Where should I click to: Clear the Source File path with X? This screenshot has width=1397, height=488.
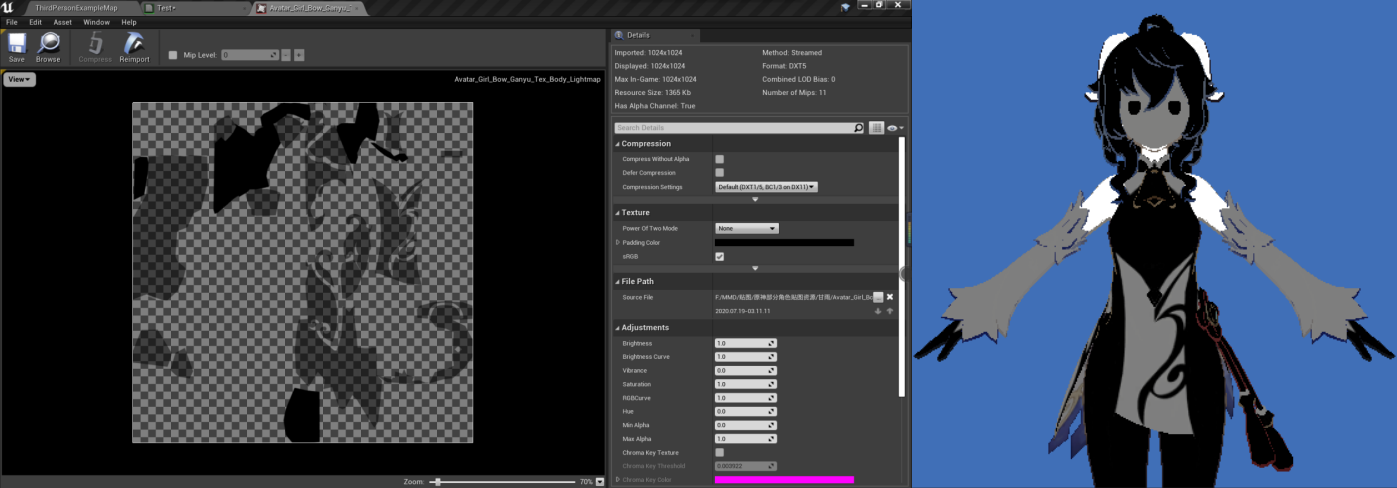(890, 297)
